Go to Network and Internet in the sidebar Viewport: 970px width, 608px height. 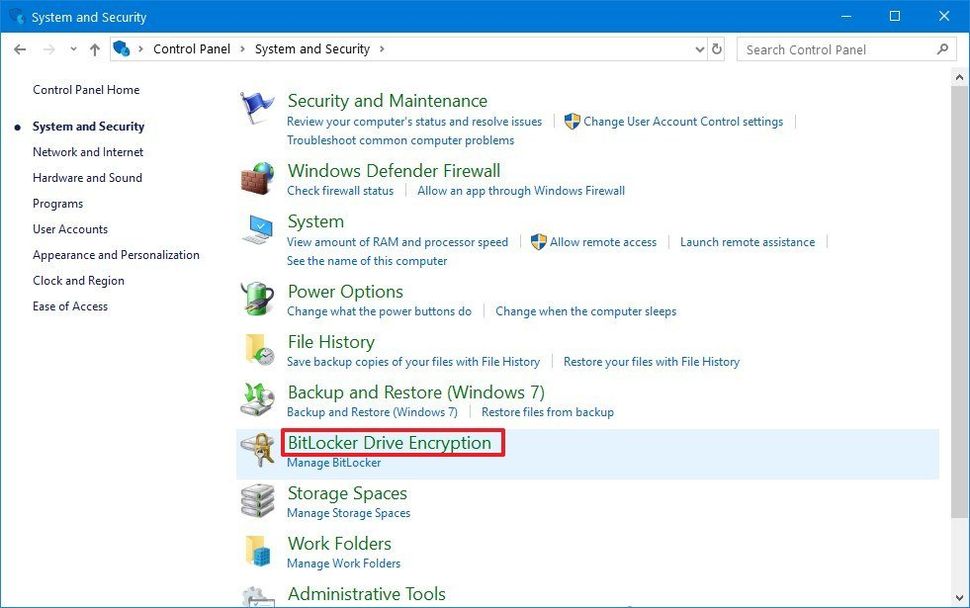87,151
